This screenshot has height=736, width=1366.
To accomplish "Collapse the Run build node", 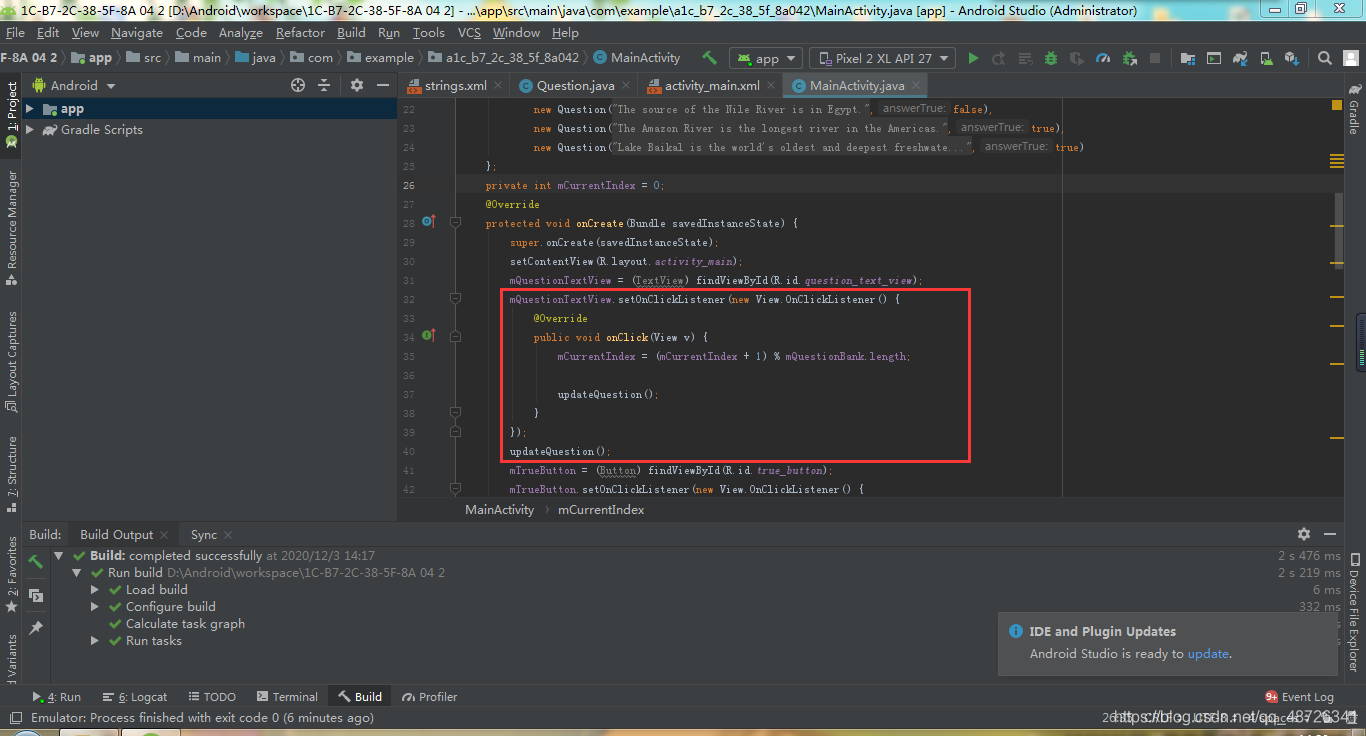I will (77, 572).
